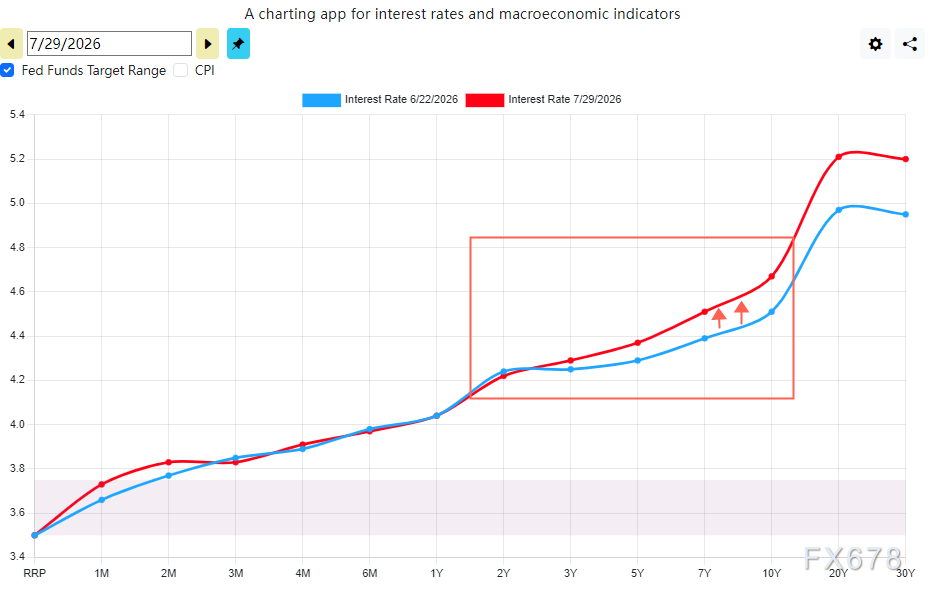Select the red 4M data point
The width and height of the screenshot is (932, 594).
point(303,444)
